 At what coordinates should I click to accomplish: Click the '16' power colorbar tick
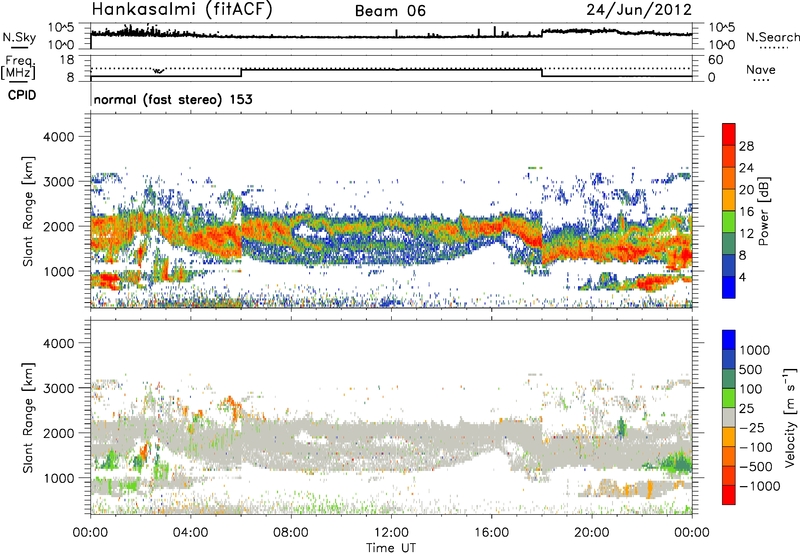coord(746,212)
